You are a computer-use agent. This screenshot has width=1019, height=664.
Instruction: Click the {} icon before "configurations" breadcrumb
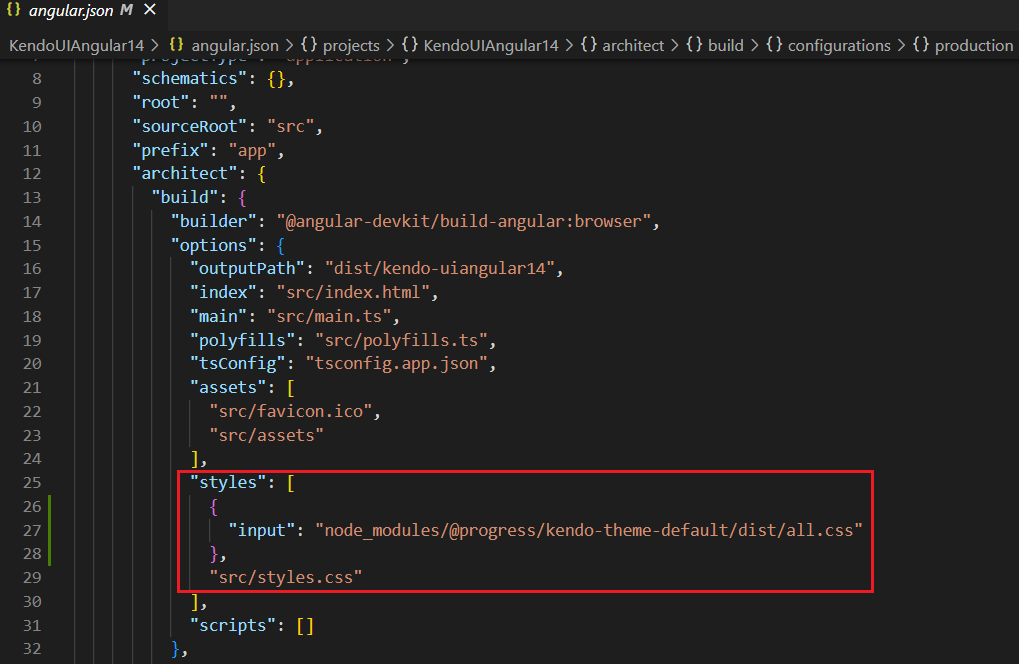[776, 45]
